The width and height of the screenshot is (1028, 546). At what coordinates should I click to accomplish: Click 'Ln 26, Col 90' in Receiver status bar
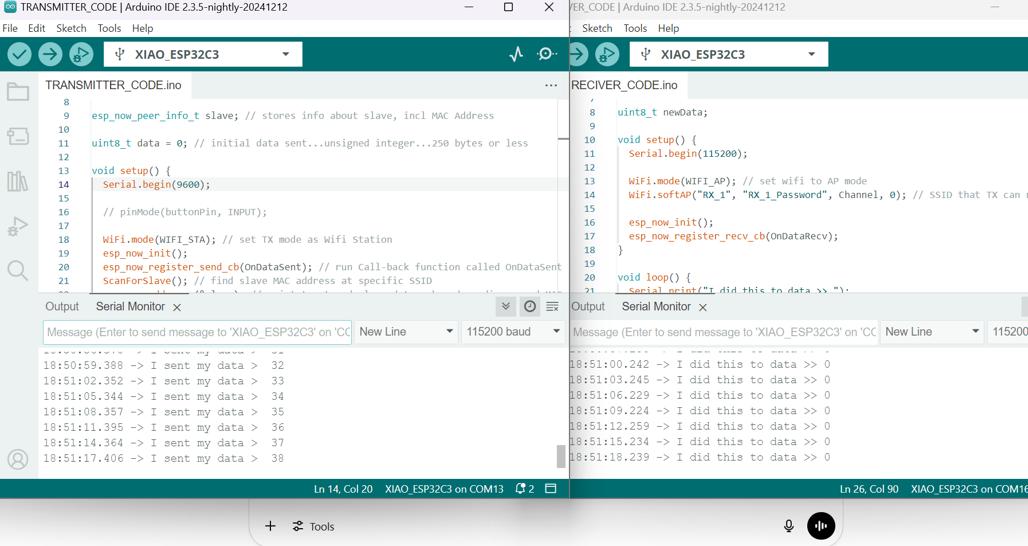869,489
